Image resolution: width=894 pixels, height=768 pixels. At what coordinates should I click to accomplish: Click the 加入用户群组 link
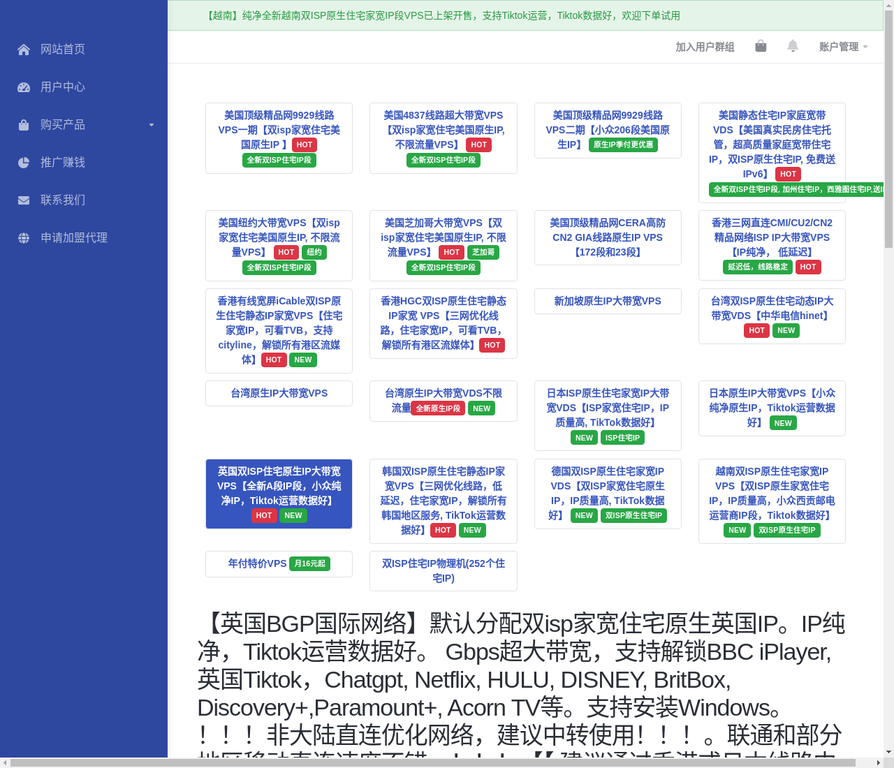[704, 47]
